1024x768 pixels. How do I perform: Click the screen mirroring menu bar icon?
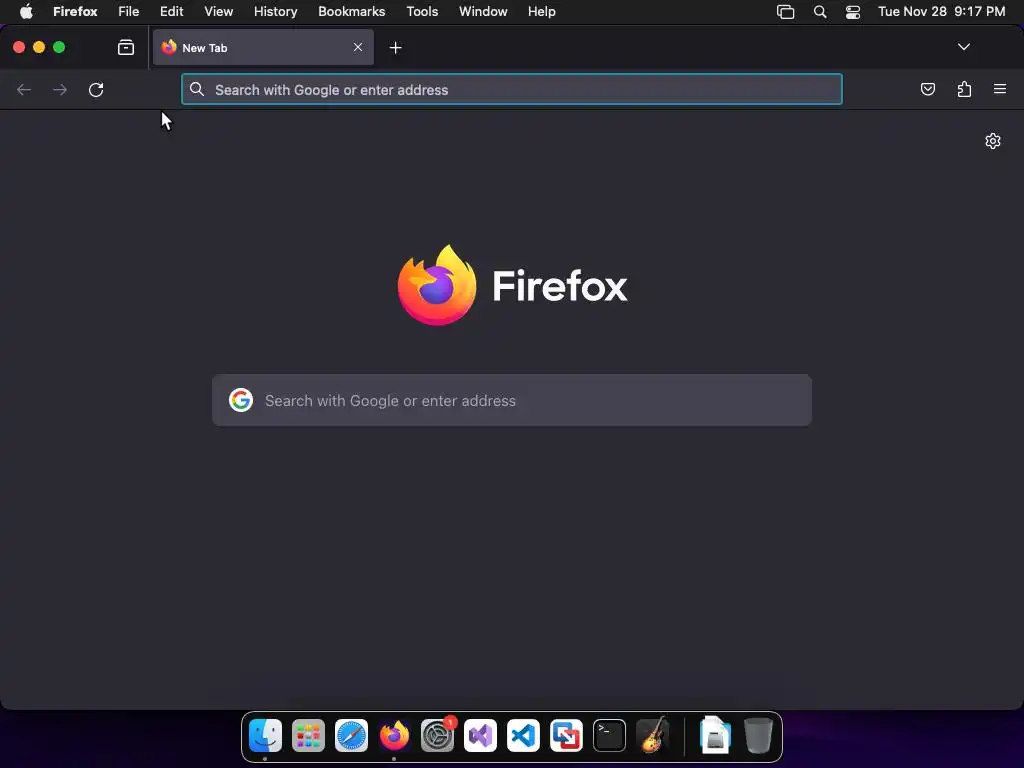(x=786, y=12)
